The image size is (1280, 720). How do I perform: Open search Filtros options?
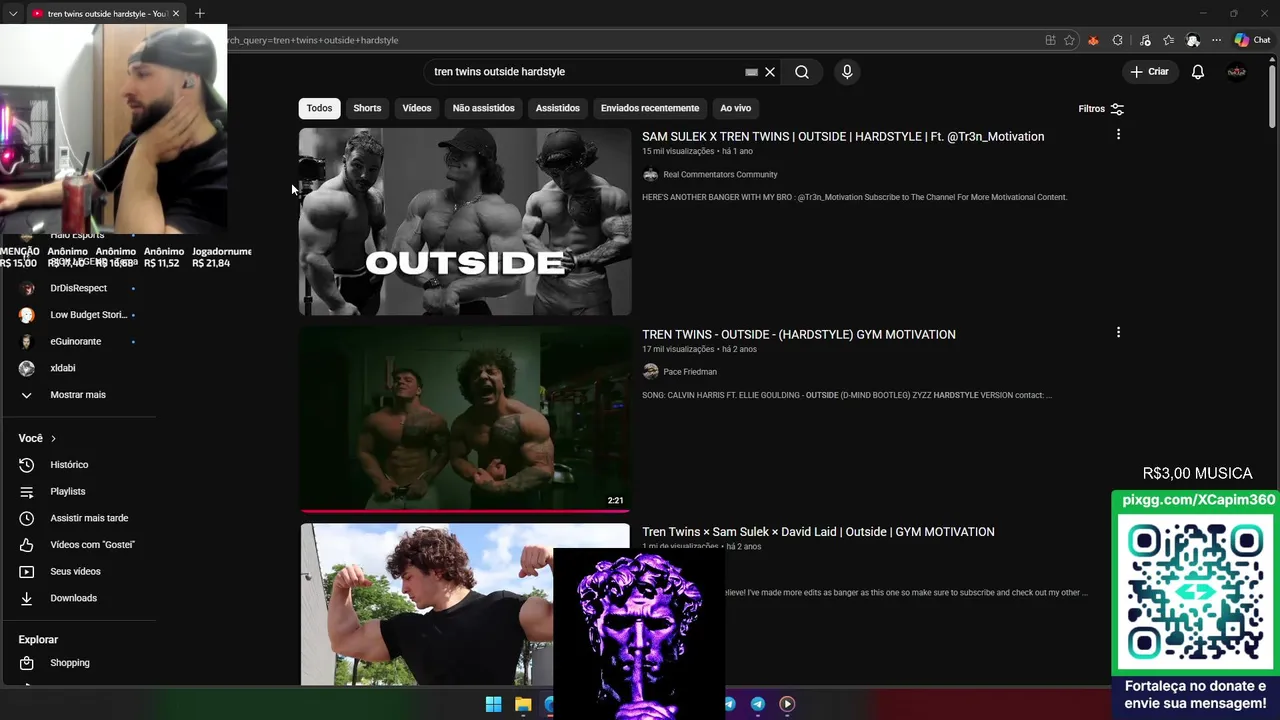[x=1101, y=108]
